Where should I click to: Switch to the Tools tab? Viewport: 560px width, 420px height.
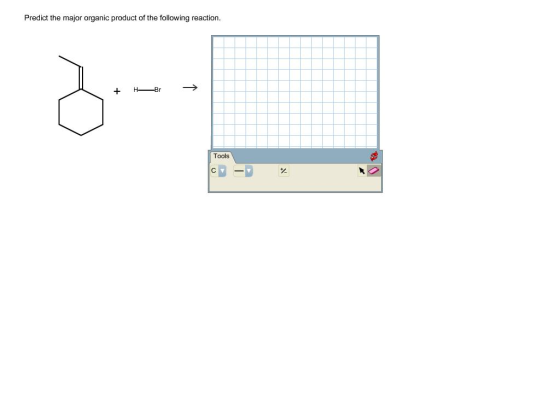221,156
